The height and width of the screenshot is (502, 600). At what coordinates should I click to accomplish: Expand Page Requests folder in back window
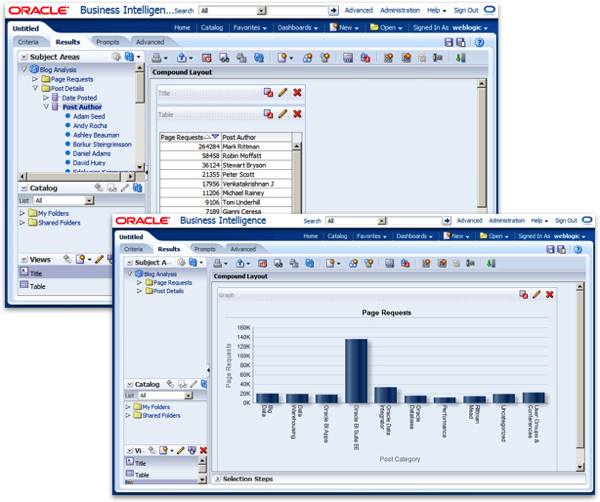pos(35,79)
